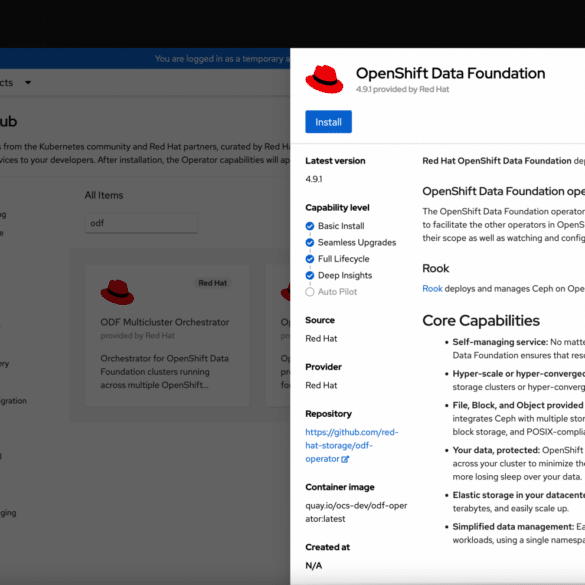Image resolution: width=585 pixels, height=585 pixels.
Task: Click the 4.9.1 provided by Red Hat subtitle
Action: click(402, 89)
